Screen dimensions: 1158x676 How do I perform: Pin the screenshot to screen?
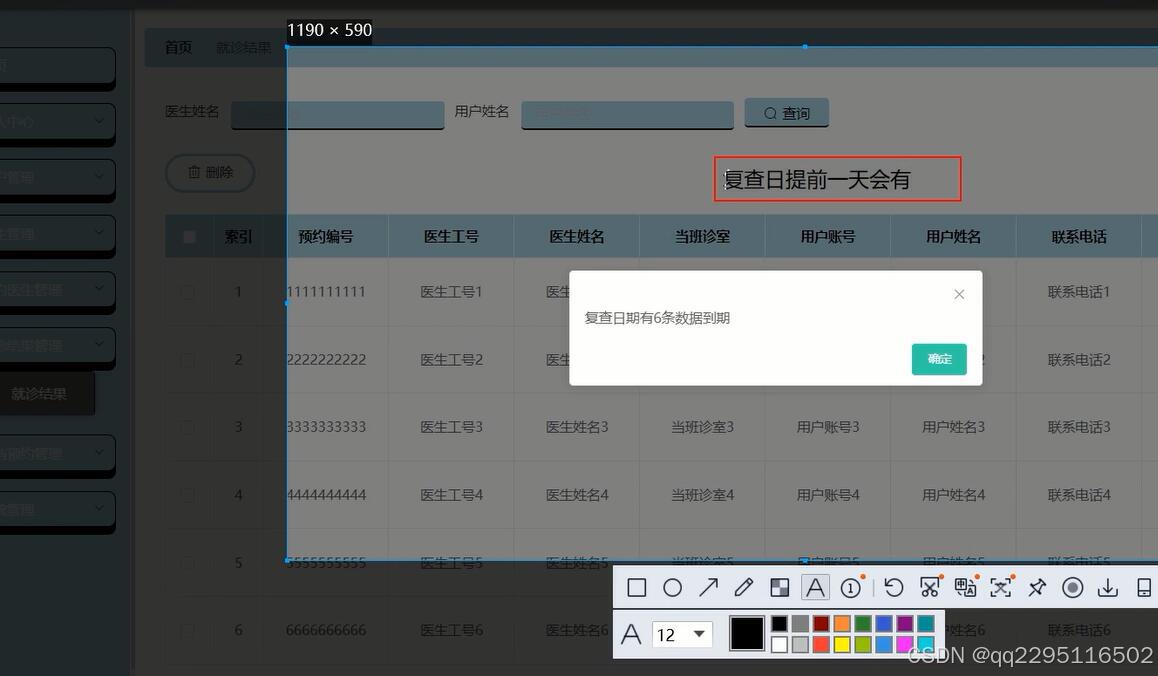coord(1037,588)
